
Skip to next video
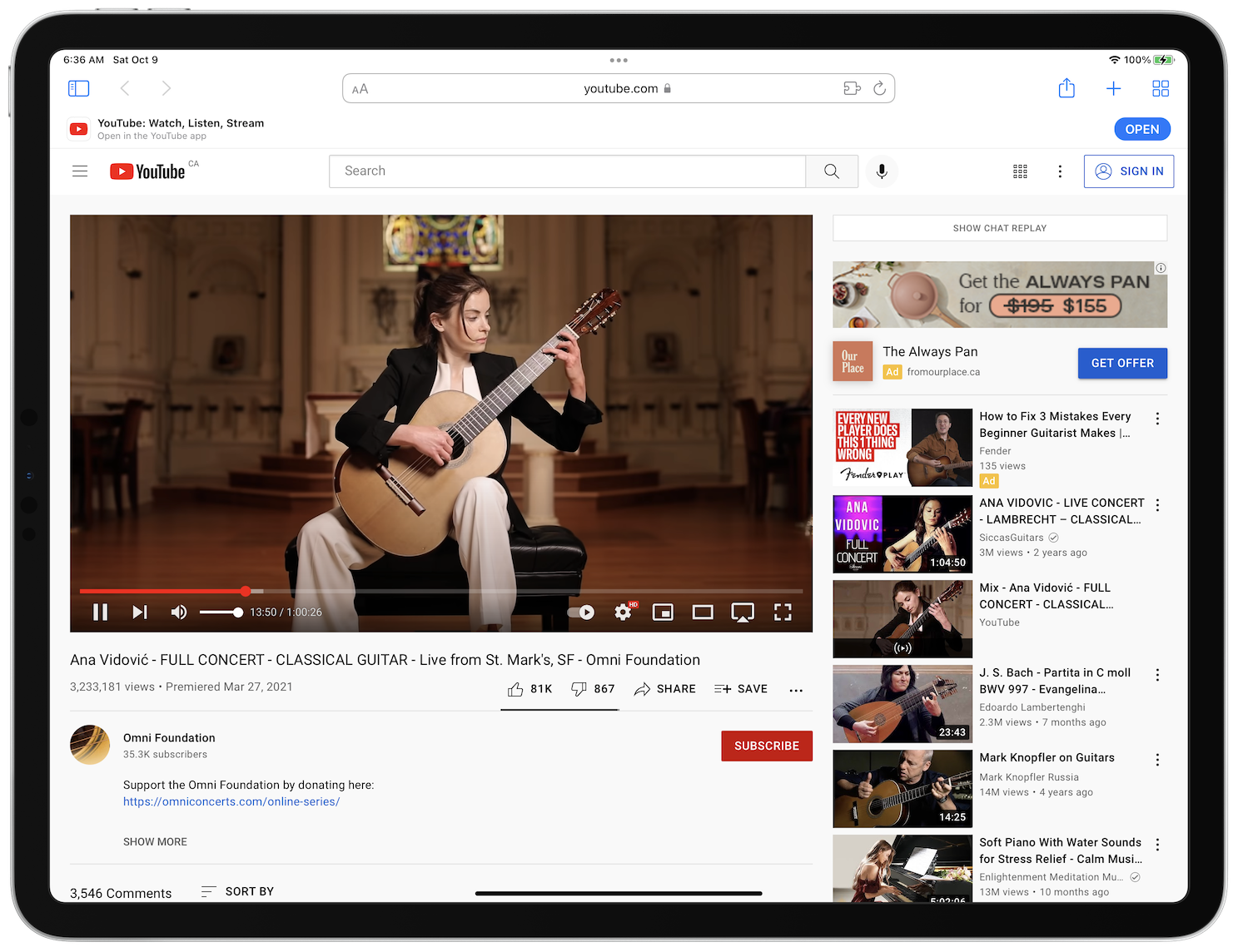point(140,612)
